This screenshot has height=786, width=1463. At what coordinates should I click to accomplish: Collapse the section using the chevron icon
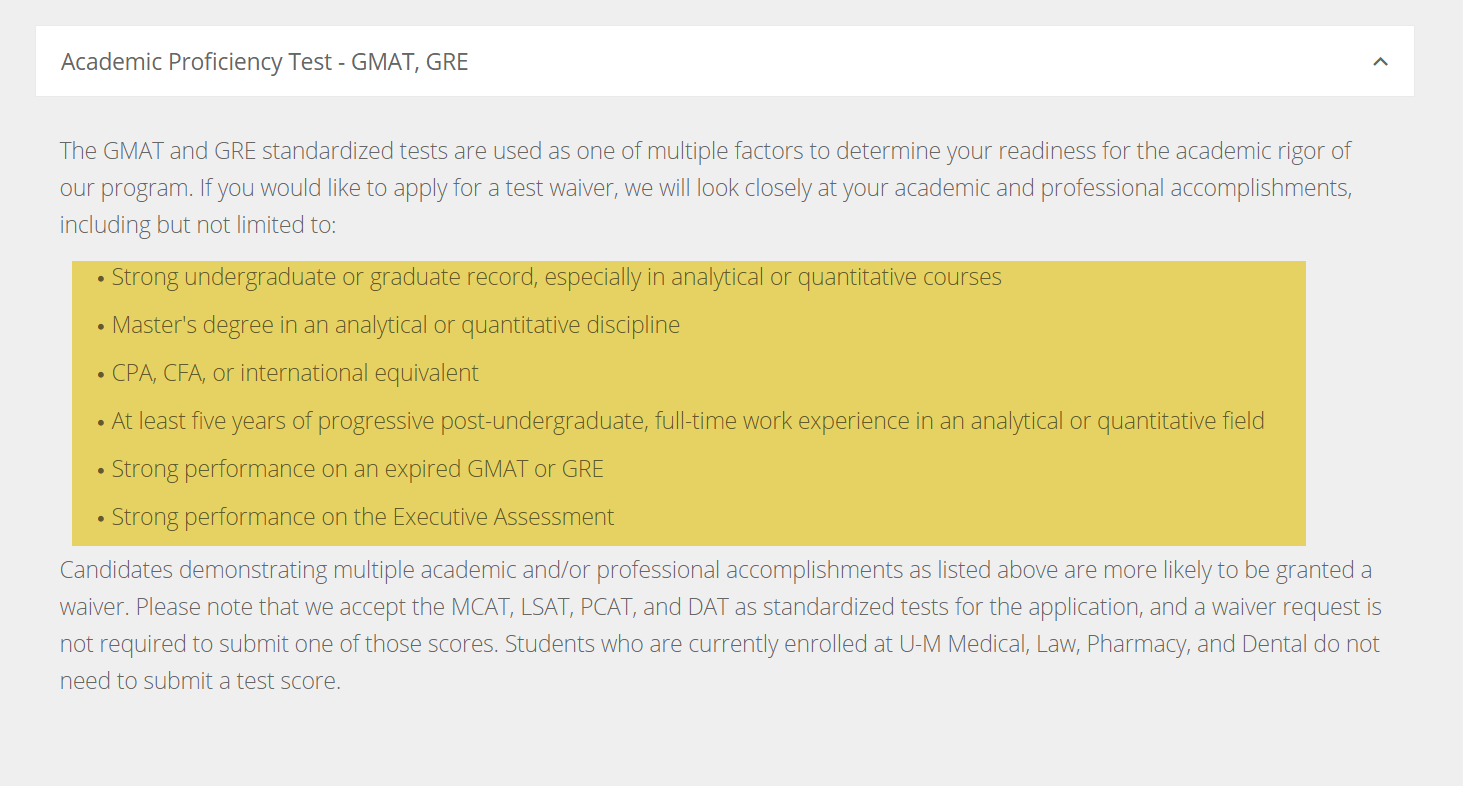point(1380,62)
